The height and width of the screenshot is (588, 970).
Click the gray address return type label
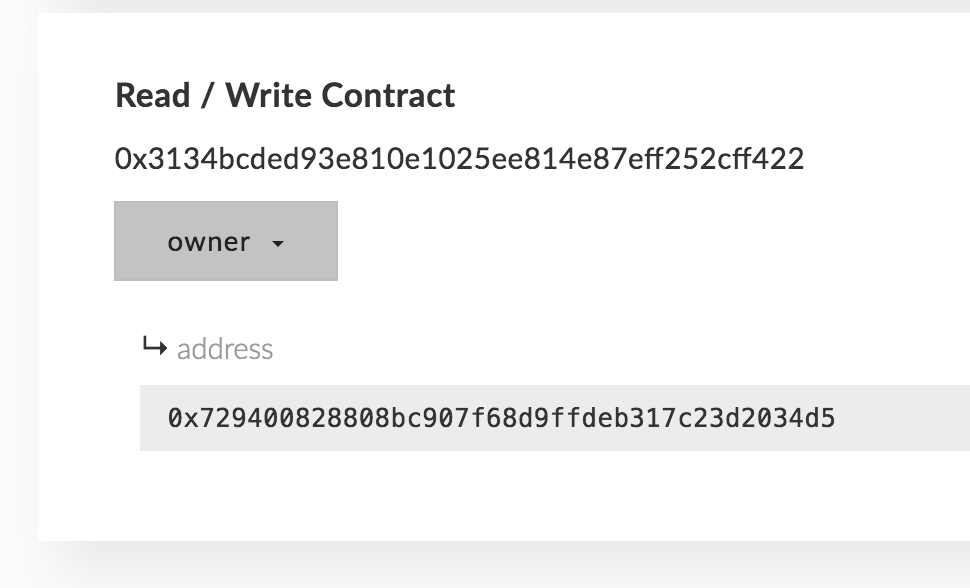click(x=225, y=349)
